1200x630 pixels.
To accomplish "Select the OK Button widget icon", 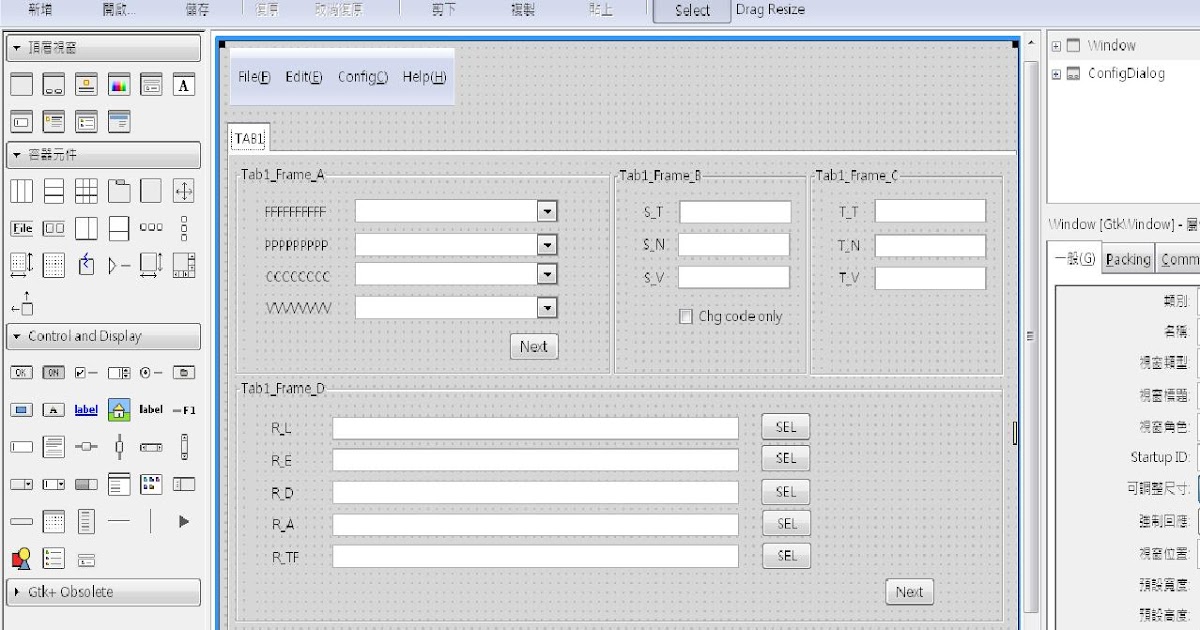I will coord(22,372).
